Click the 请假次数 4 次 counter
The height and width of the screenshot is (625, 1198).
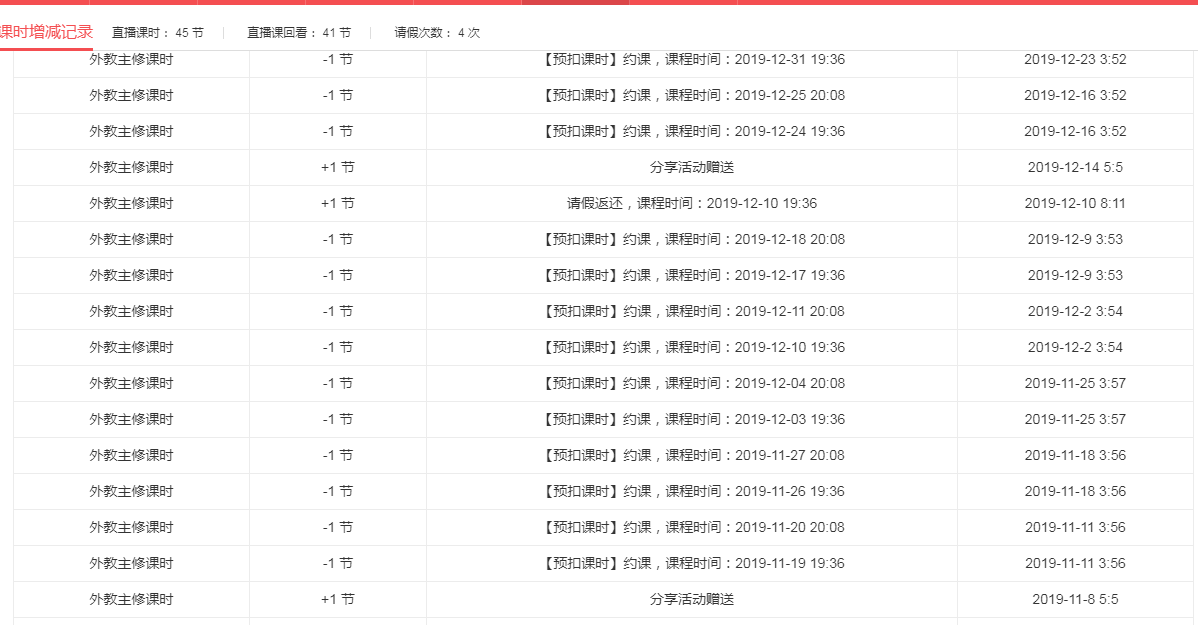pyautogui.click(x=437, y=33)
